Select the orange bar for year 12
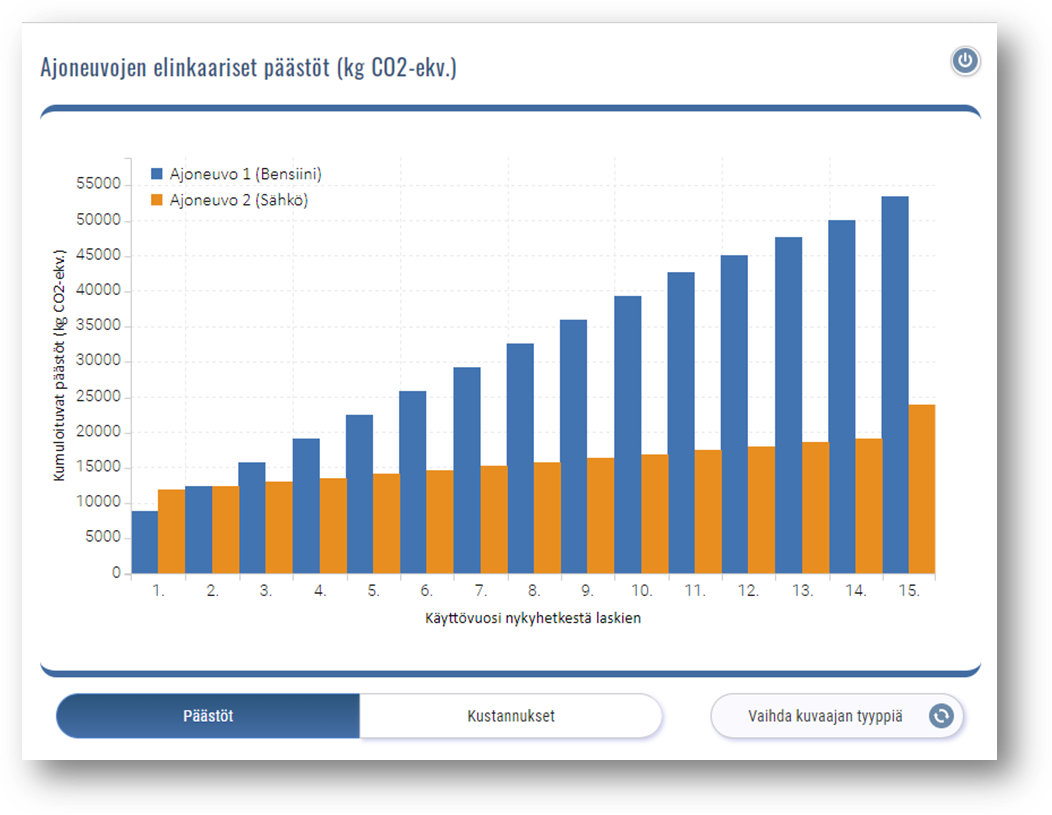 tap(761, 510)
